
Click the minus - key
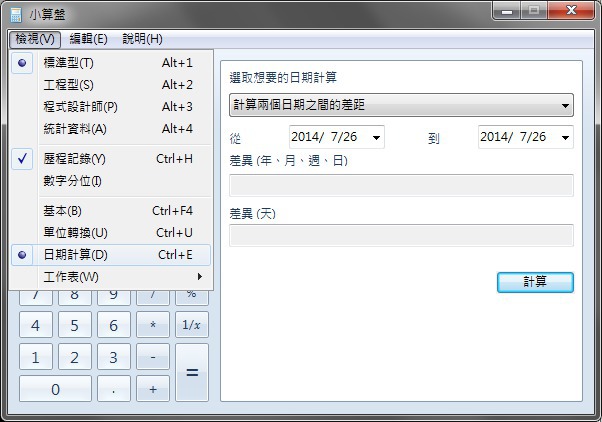click(x=153, y=357)
